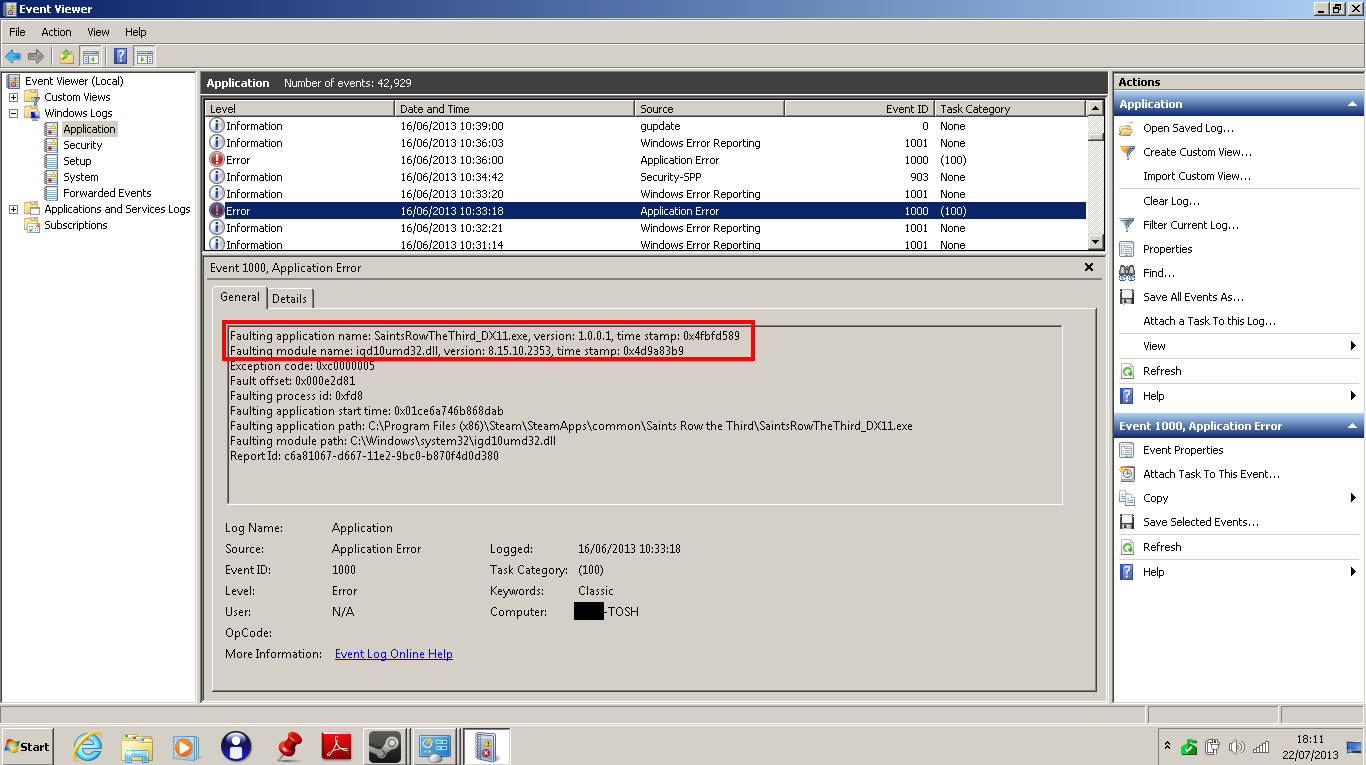Screen dimensions: 1366x765
Task: Open Steam from the taskbar
Action: coord(385,746)
